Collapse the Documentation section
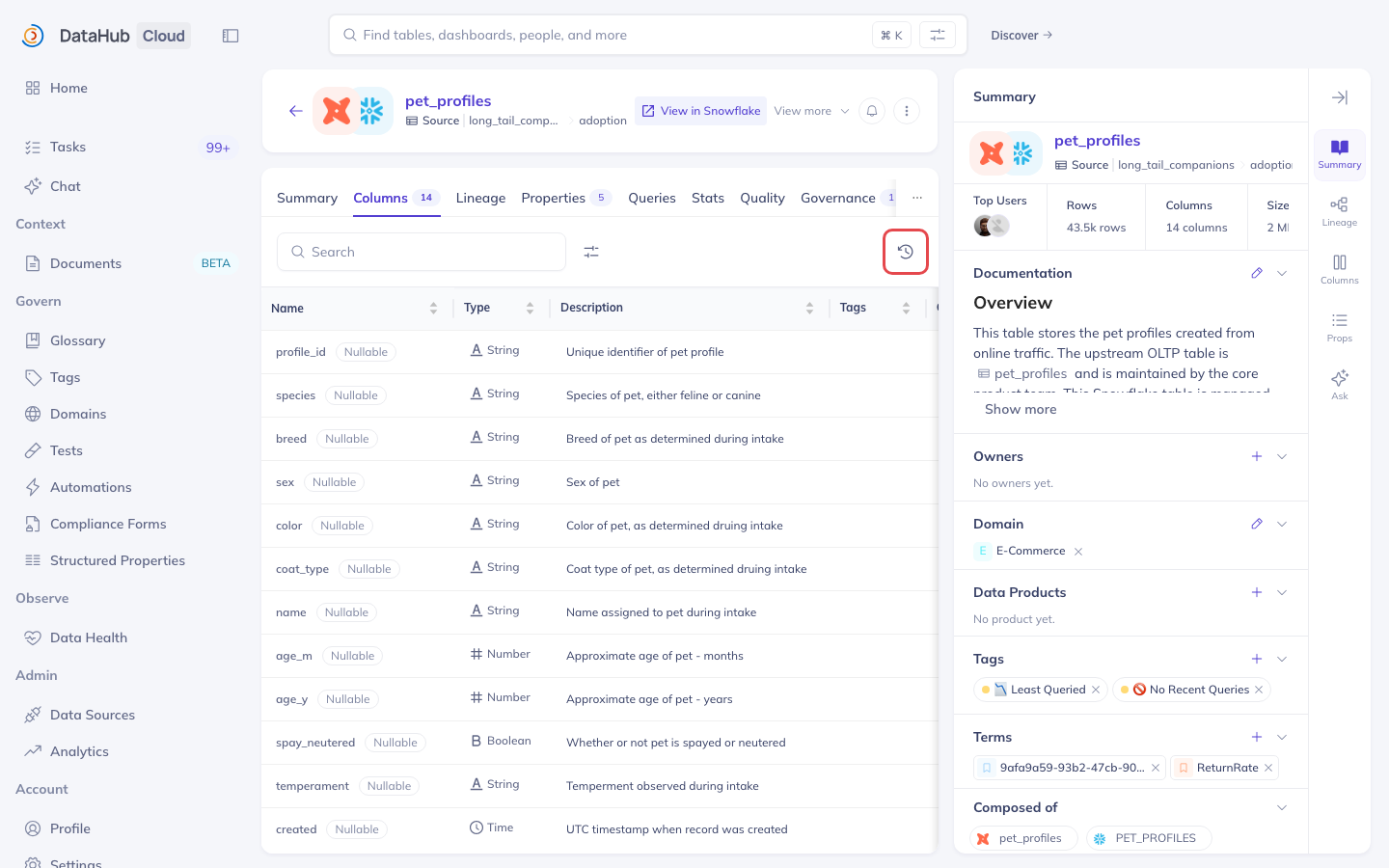This screenshot has height=868, width=1389. click(x=1282, y=273)
